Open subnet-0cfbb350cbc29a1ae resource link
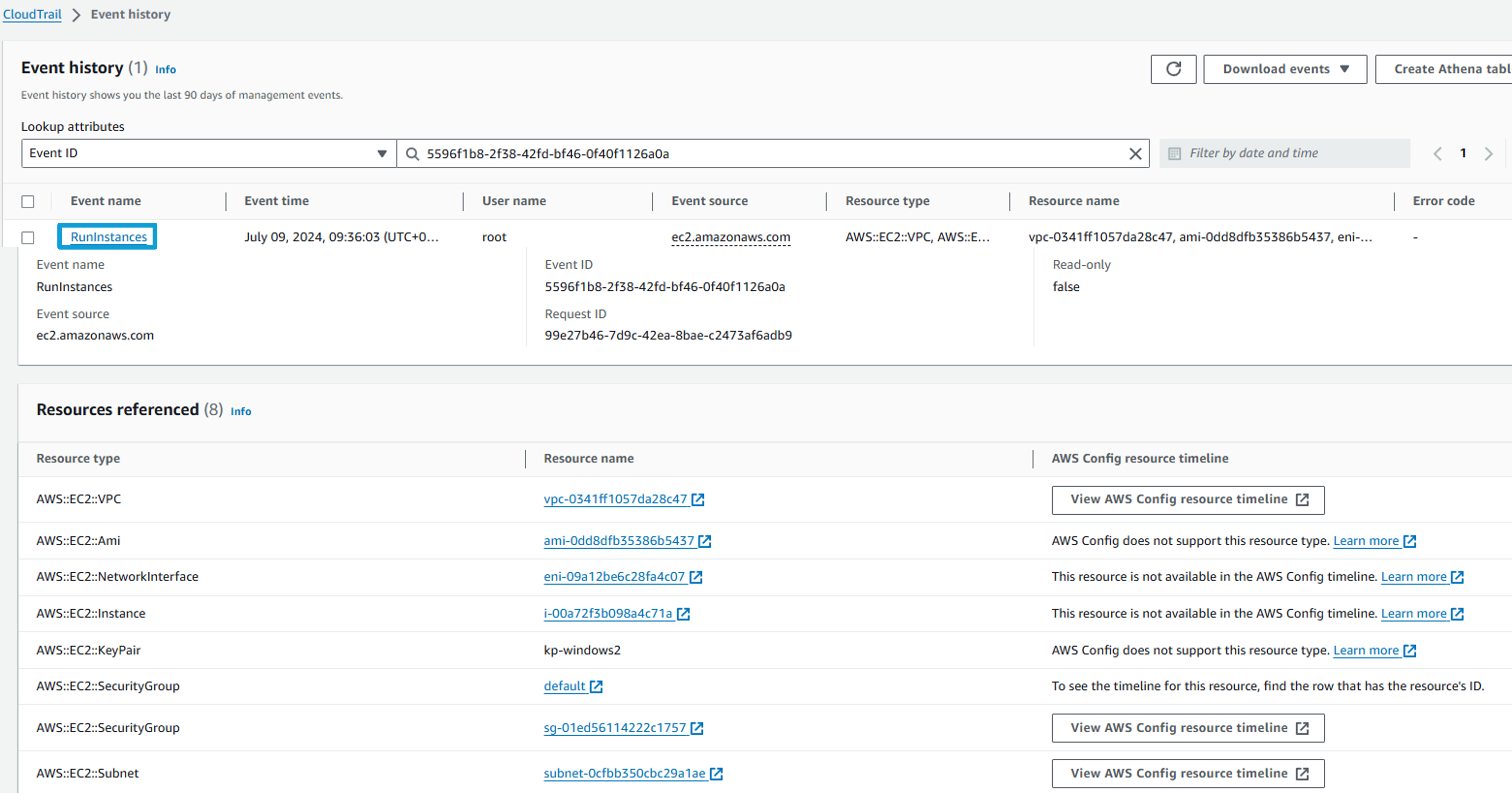 624,773
